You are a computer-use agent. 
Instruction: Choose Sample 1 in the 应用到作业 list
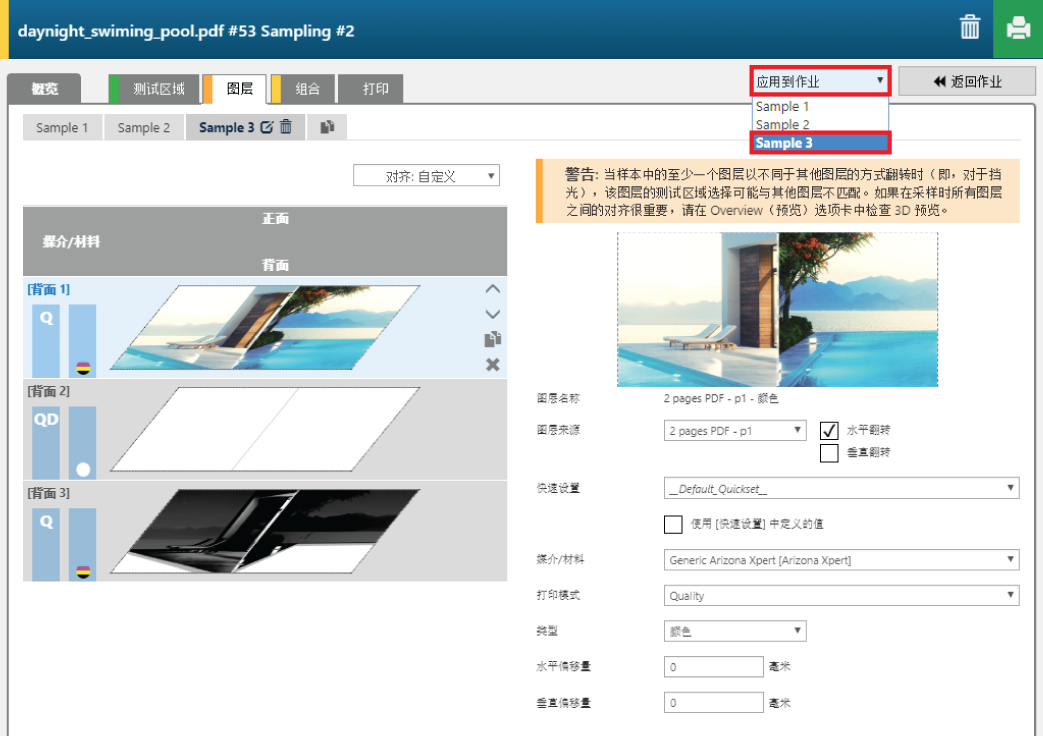(782, 106)
